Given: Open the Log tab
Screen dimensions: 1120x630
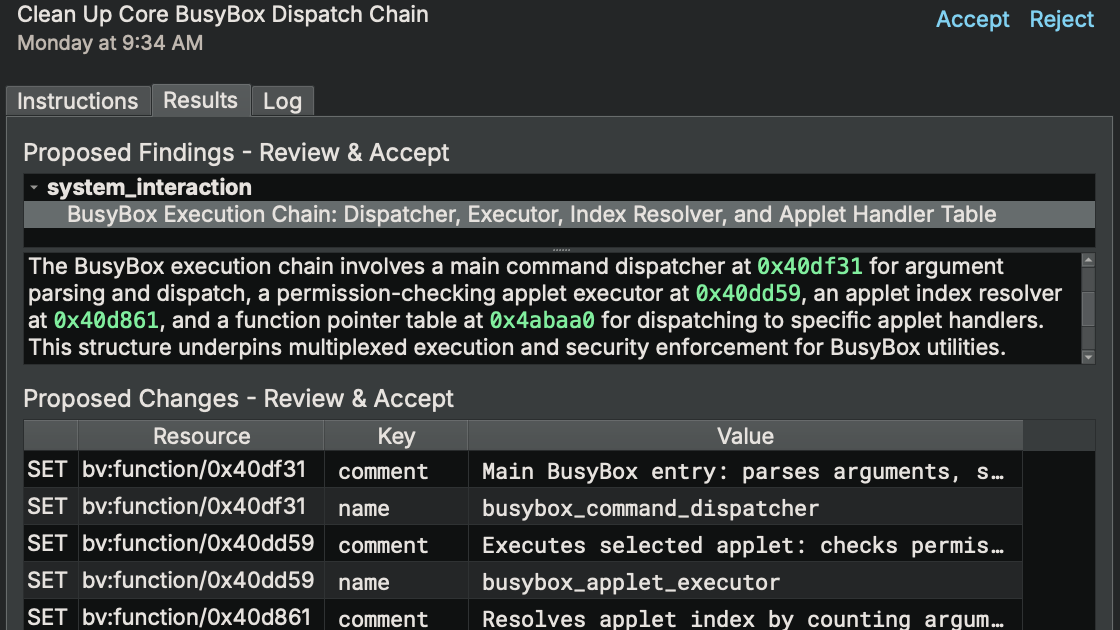Looking at the screenshot, I should 282,101.
